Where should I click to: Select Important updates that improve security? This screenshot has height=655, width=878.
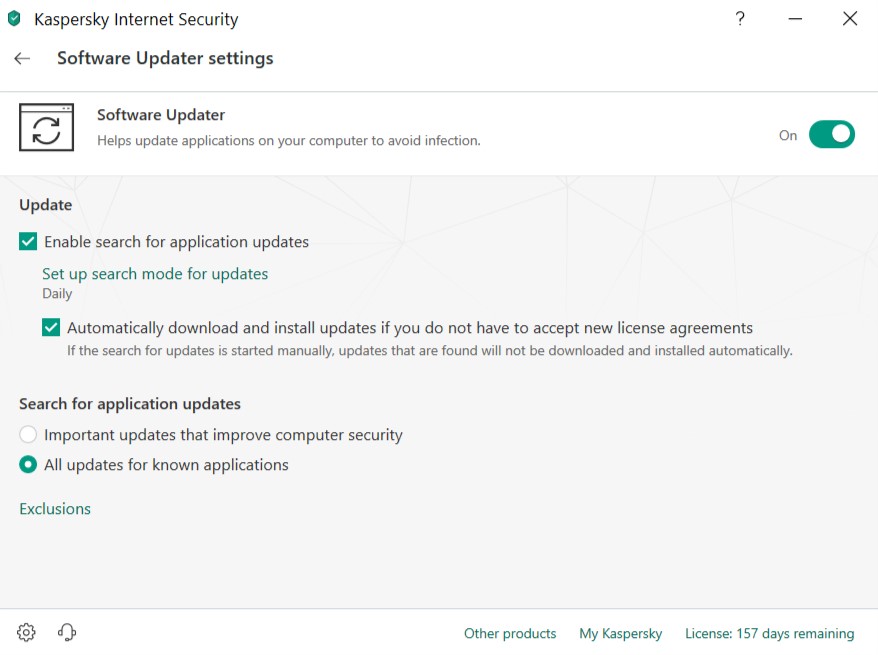(28, 435)
